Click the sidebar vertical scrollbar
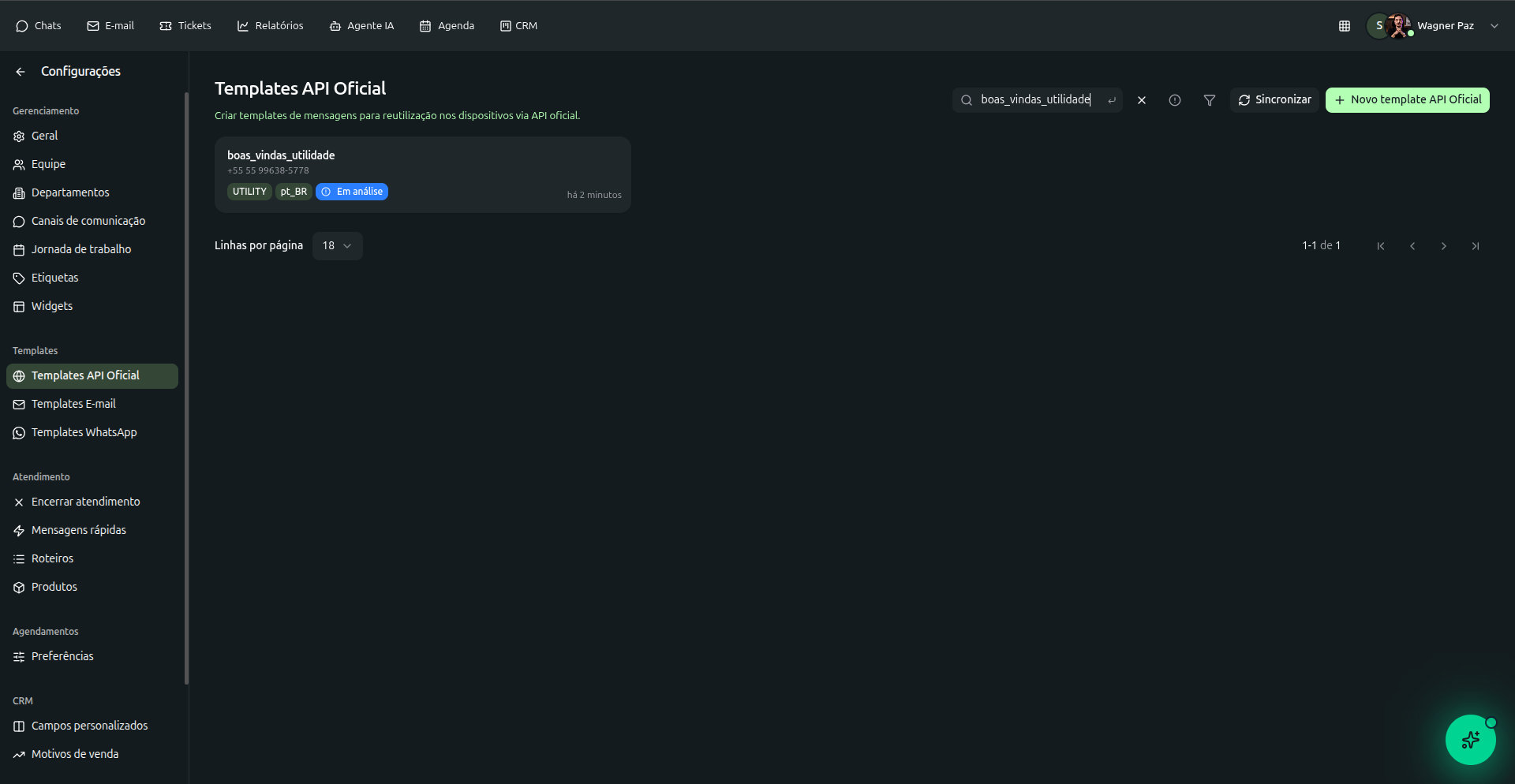 tap(186, 386)
